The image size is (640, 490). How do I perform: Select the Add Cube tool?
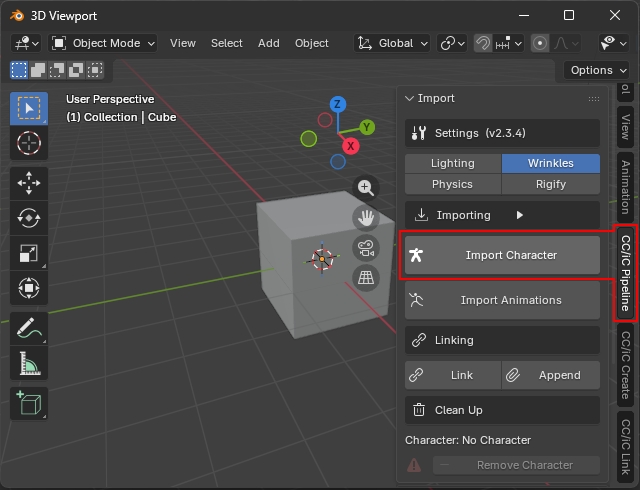tap(29, 403)
